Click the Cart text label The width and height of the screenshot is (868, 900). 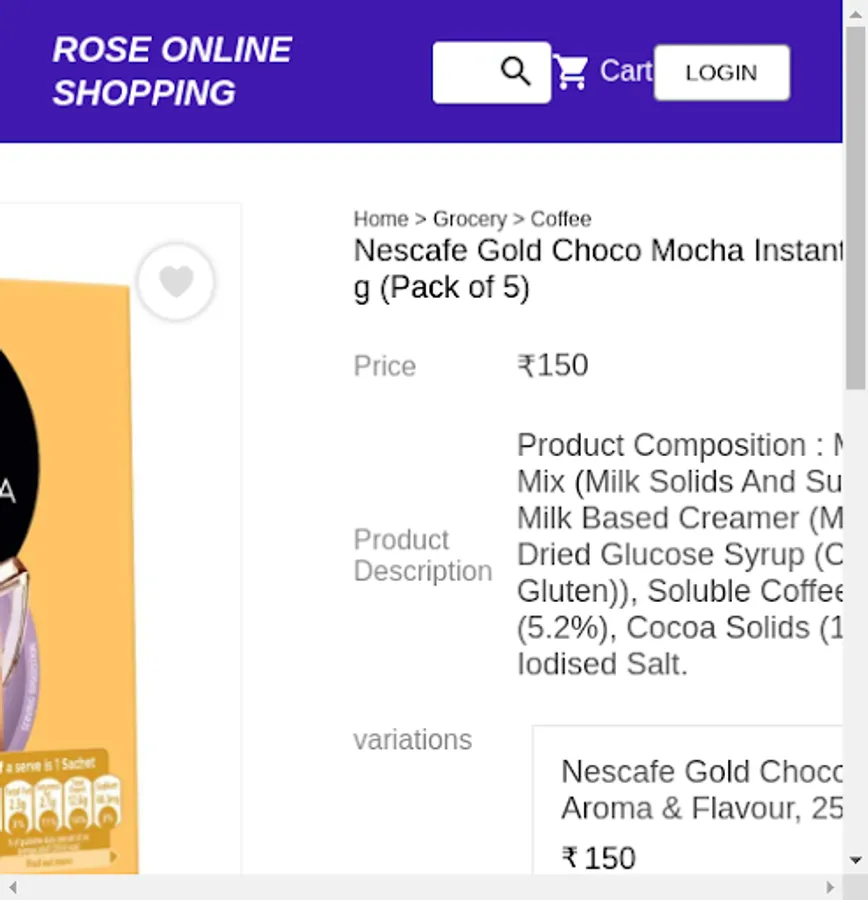point(625,71)
